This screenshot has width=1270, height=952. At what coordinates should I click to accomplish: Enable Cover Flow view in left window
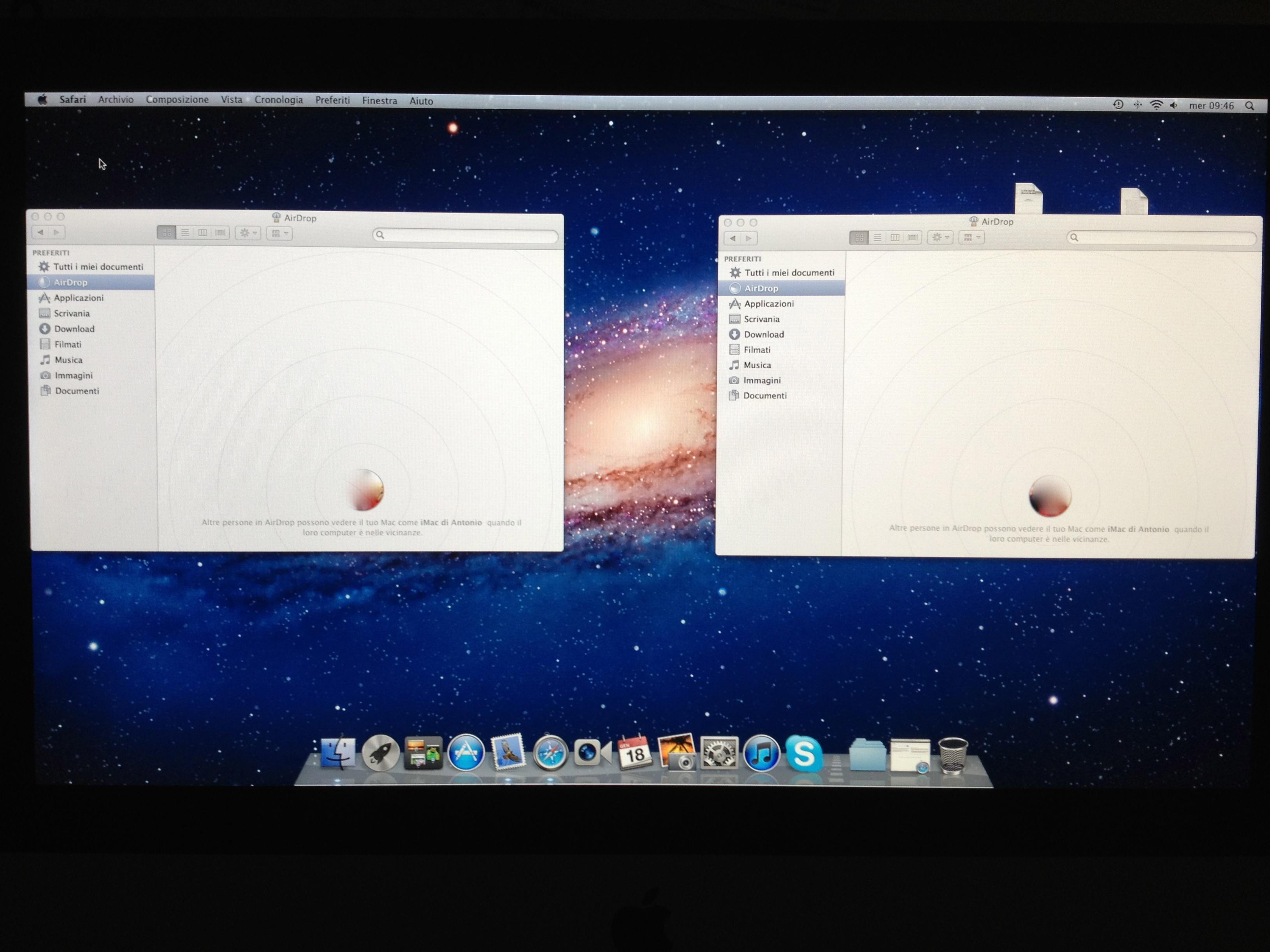click(220, 232)
